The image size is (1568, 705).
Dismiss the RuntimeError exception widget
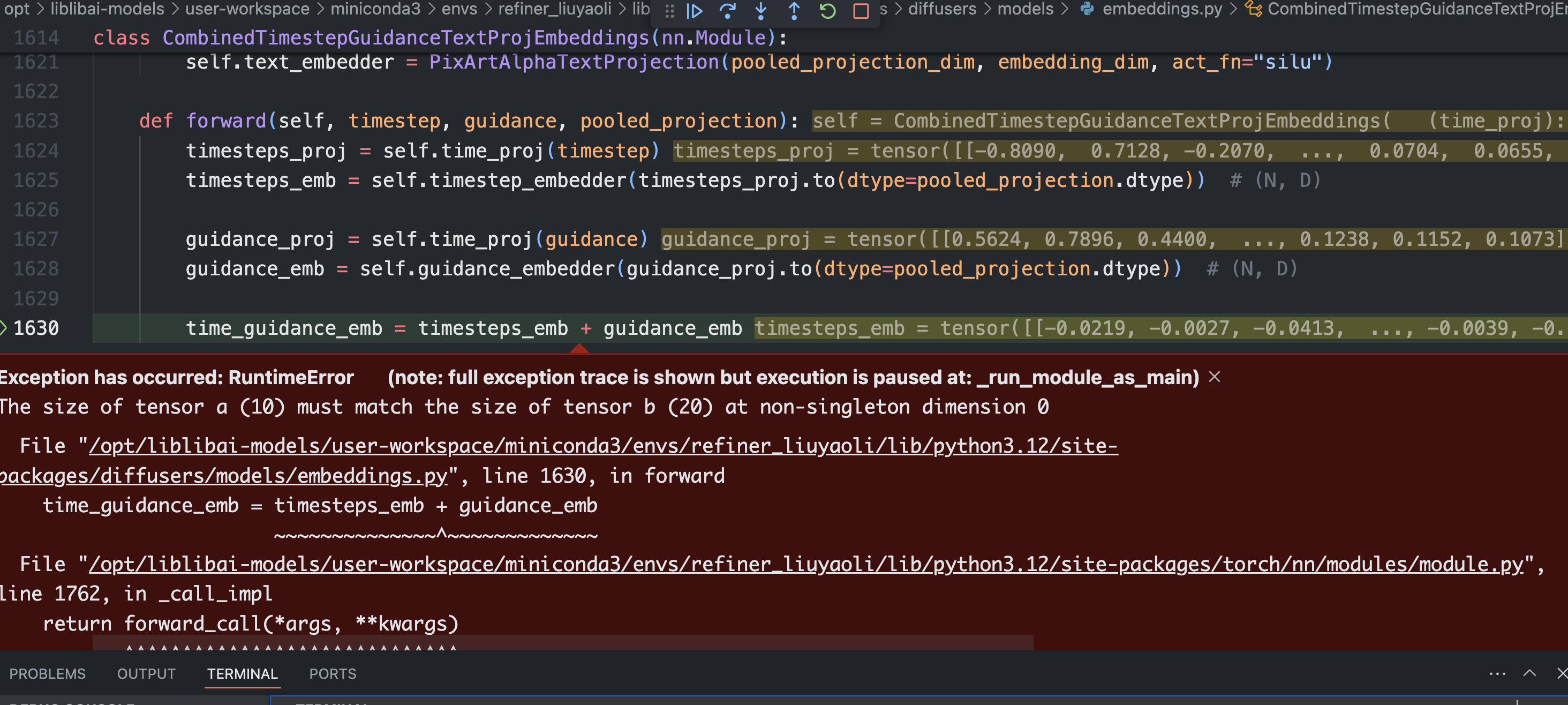tap(1215, 377)
